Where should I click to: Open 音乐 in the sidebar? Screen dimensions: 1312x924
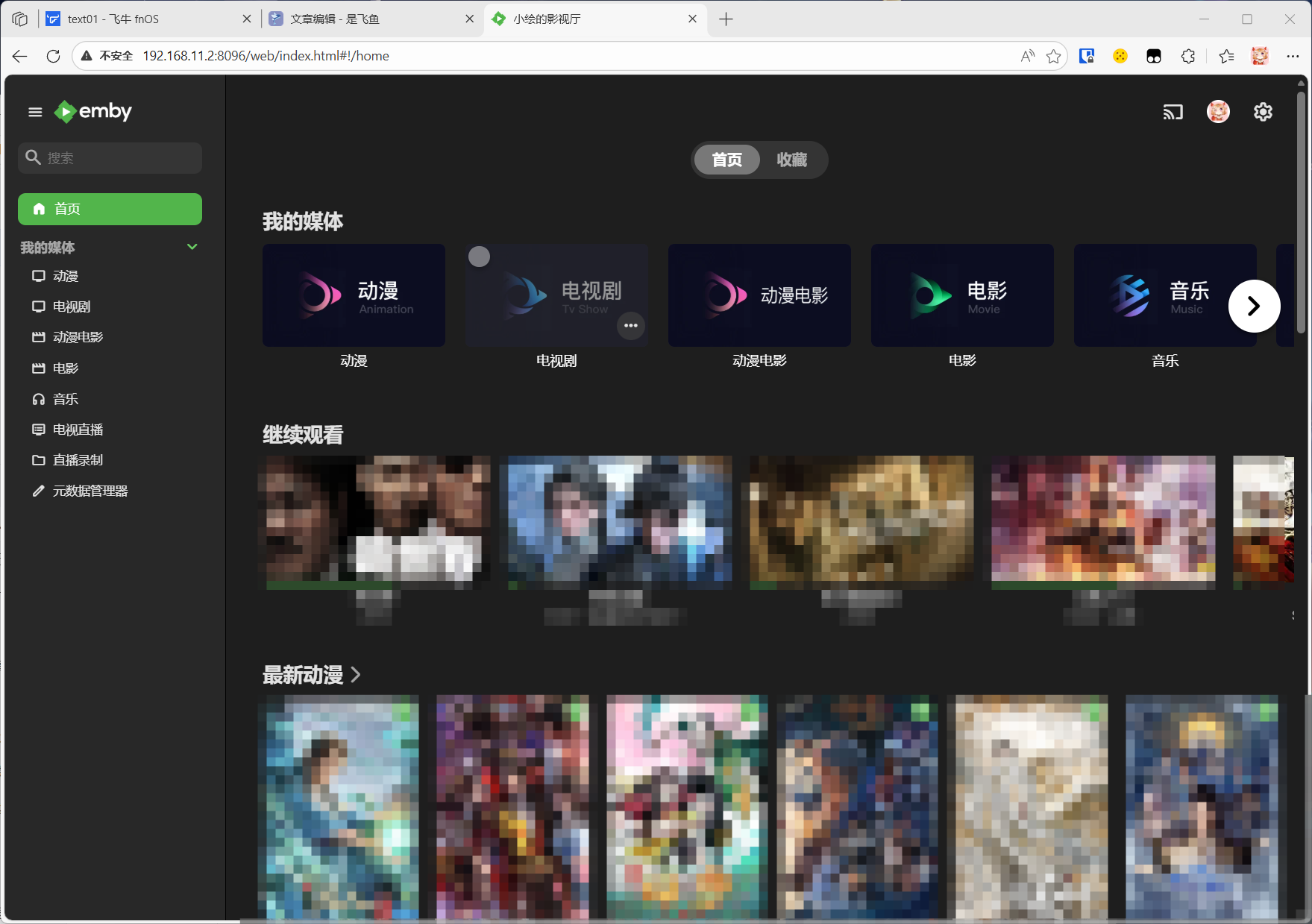coord(66,399)
